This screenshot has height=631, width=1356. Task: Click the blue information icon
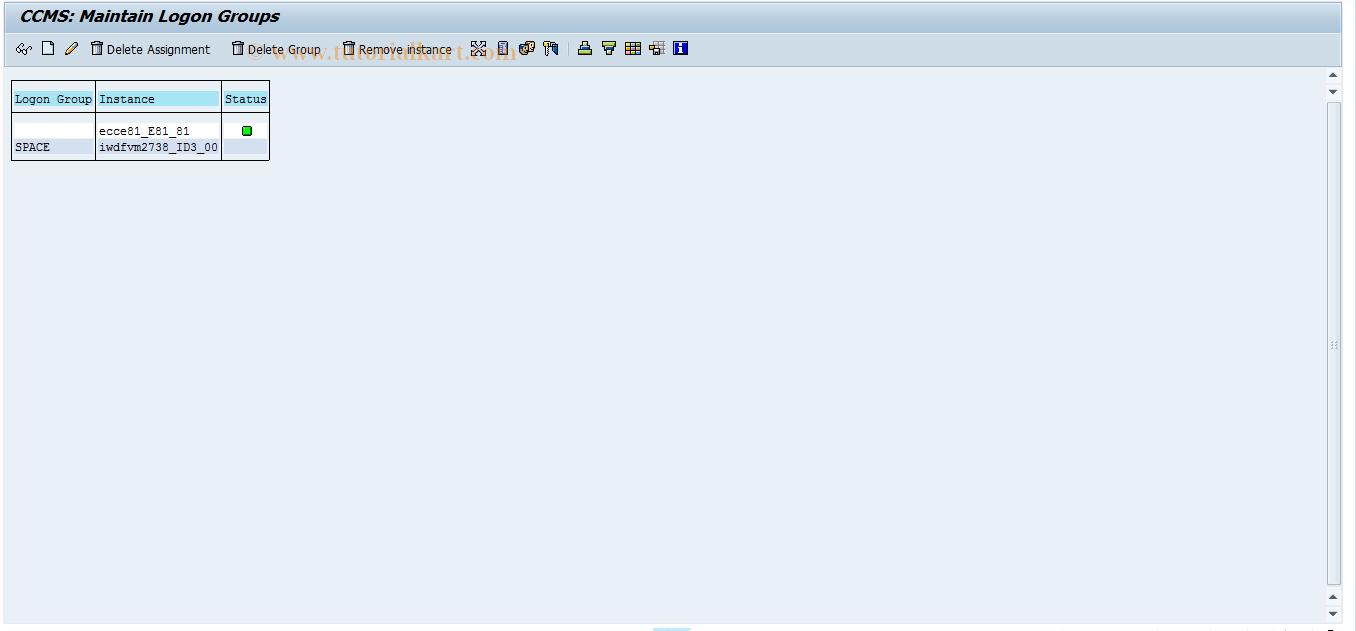pyautogui.click(x=681, y=48)
